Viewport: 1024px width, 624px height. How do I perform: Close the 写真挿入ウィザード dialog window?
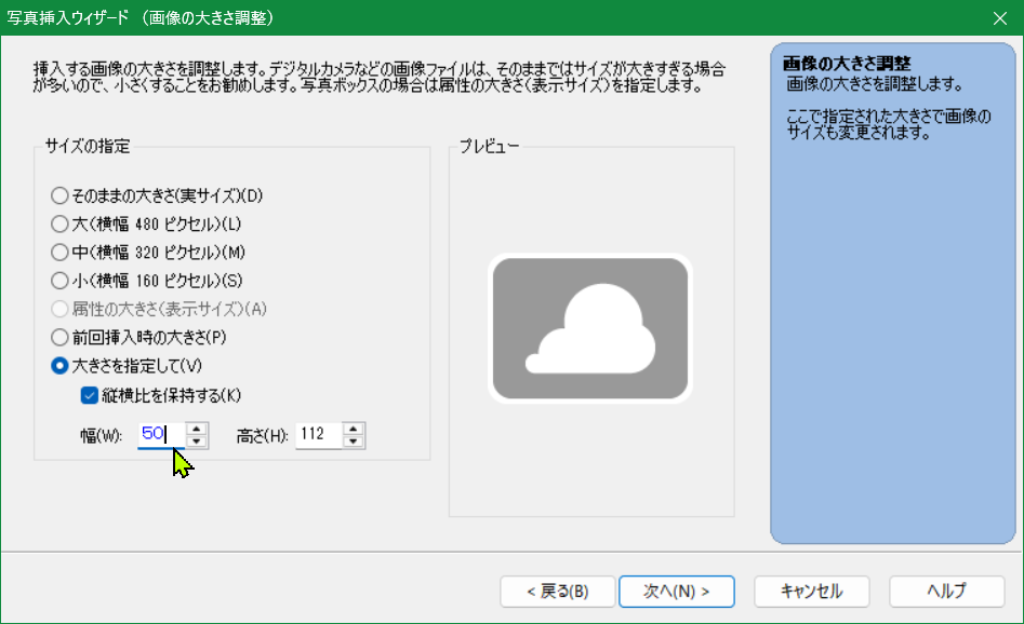999,18
